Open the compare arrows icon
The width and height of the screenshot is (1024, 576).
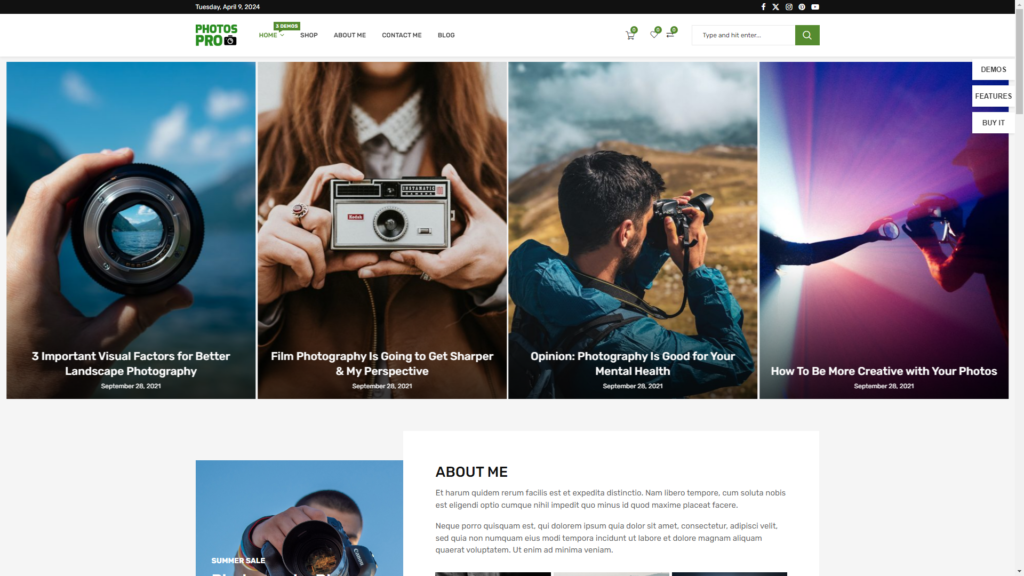tap(671, 34)
